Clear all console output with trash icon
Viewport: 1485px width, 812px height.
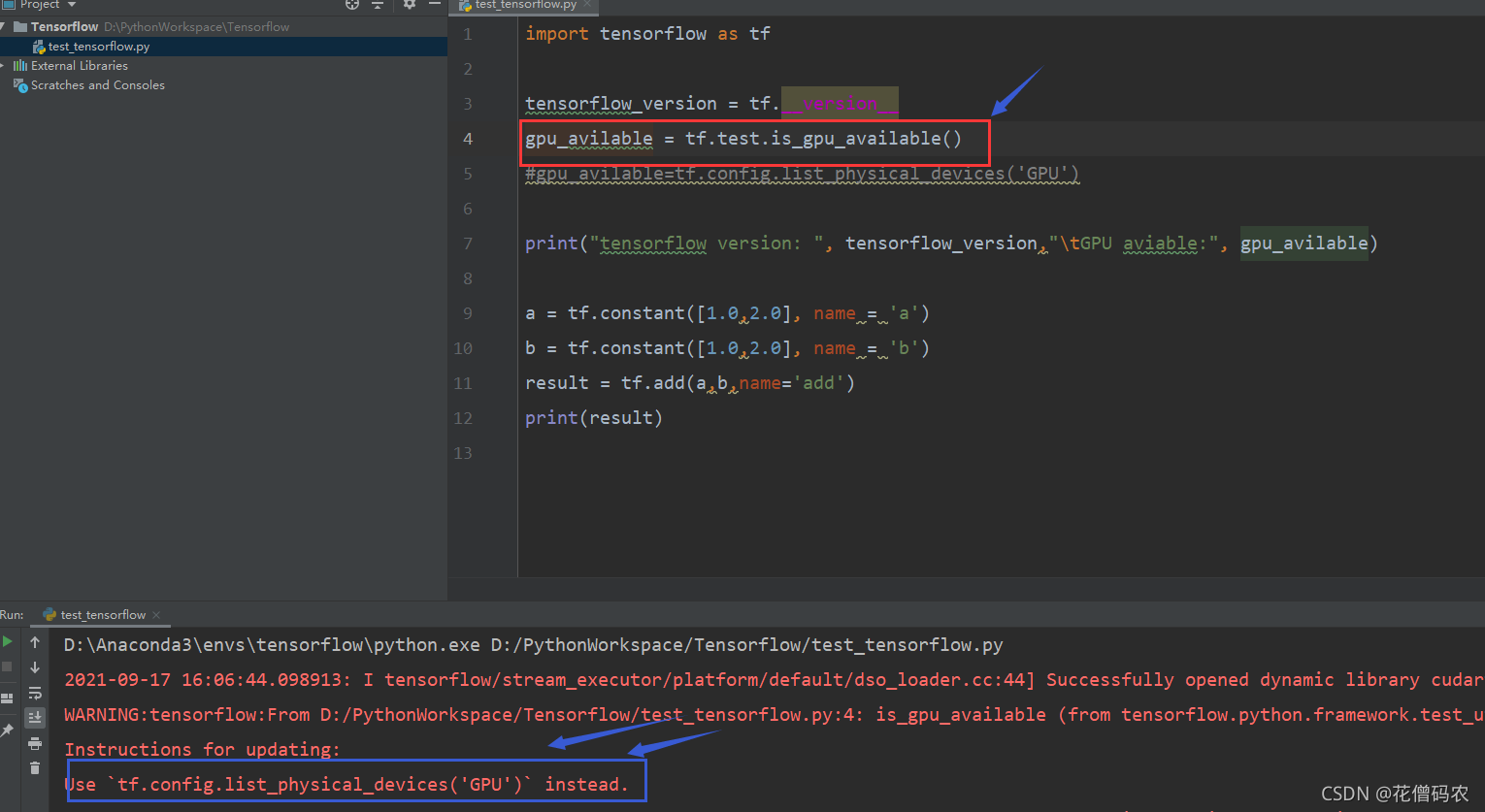coord(35,768)
